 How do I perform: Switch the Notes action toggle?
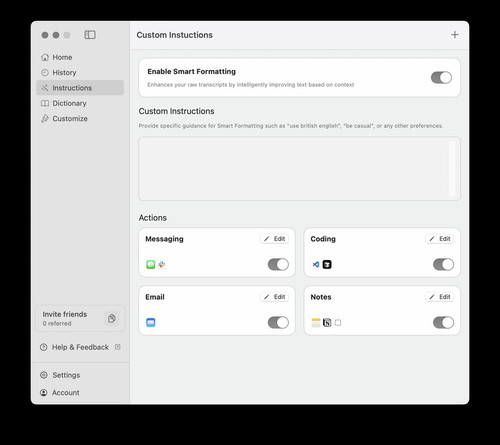pyautogui.click(x=443, y=322)
